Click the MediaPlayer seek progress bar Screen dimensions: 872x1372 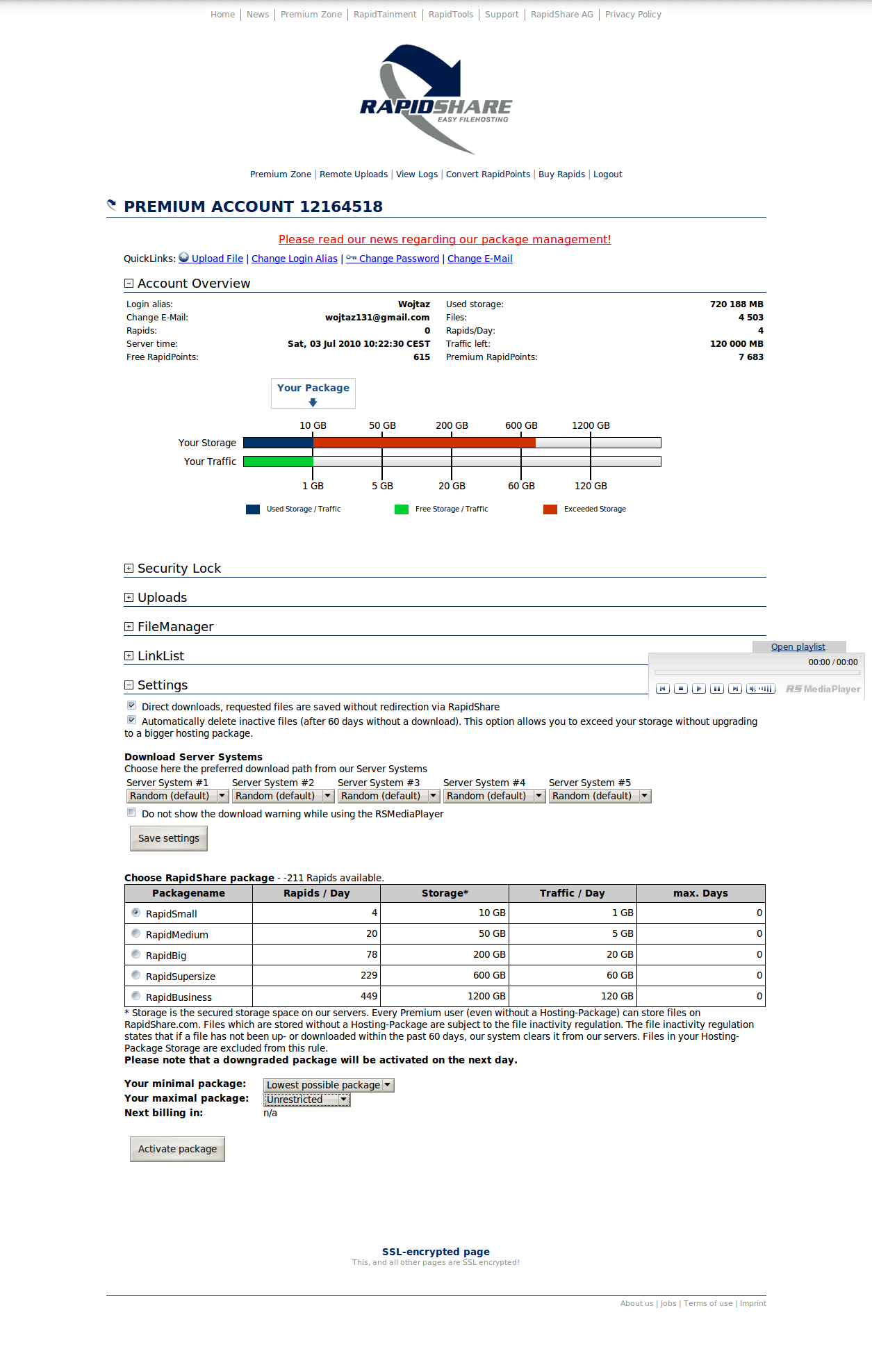pyautogui.click(x=757, y=673)
